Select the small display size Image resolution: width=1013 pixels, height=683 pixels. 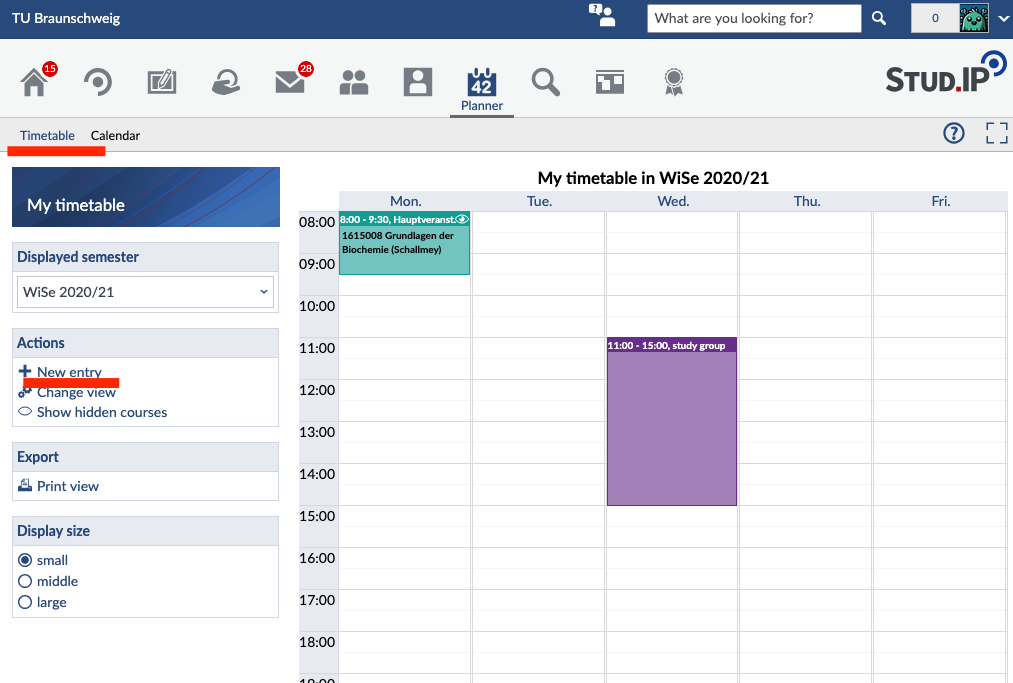tap(25, 560)
